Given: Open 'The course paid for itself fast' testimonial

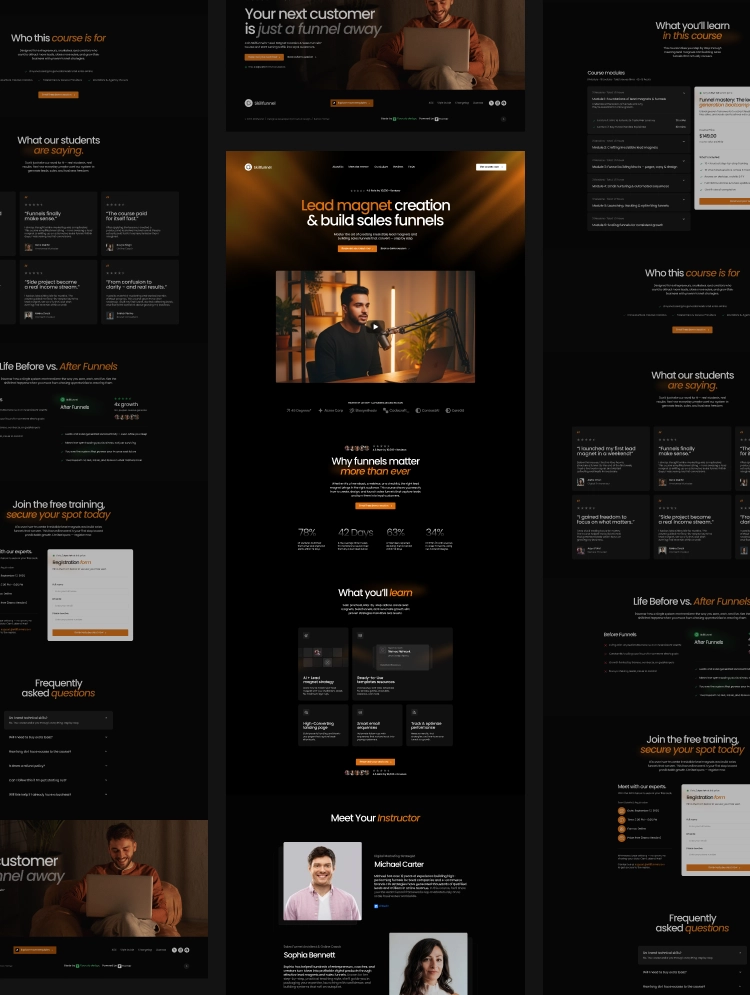Looking at the screenshot, I should click(x=140, y=223).
